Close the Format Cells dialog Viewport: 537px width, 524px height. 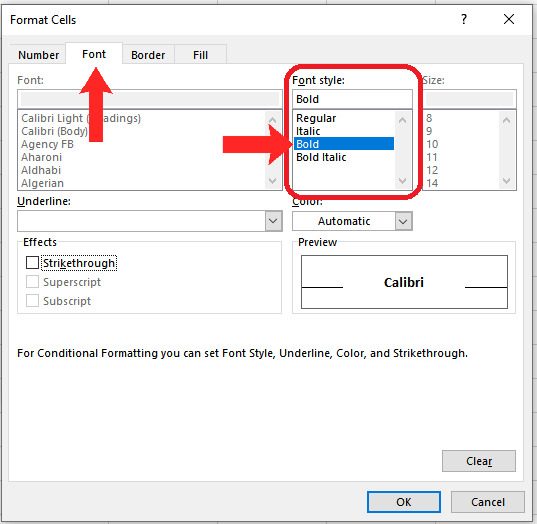tap(509, 19)
